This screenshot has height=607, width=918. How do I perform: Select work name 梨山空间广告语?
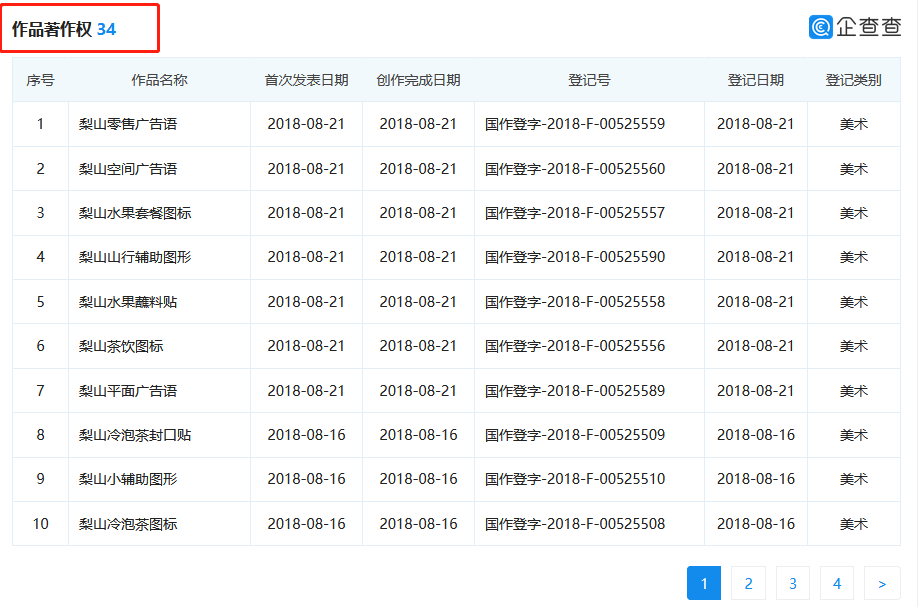[128, 169]
